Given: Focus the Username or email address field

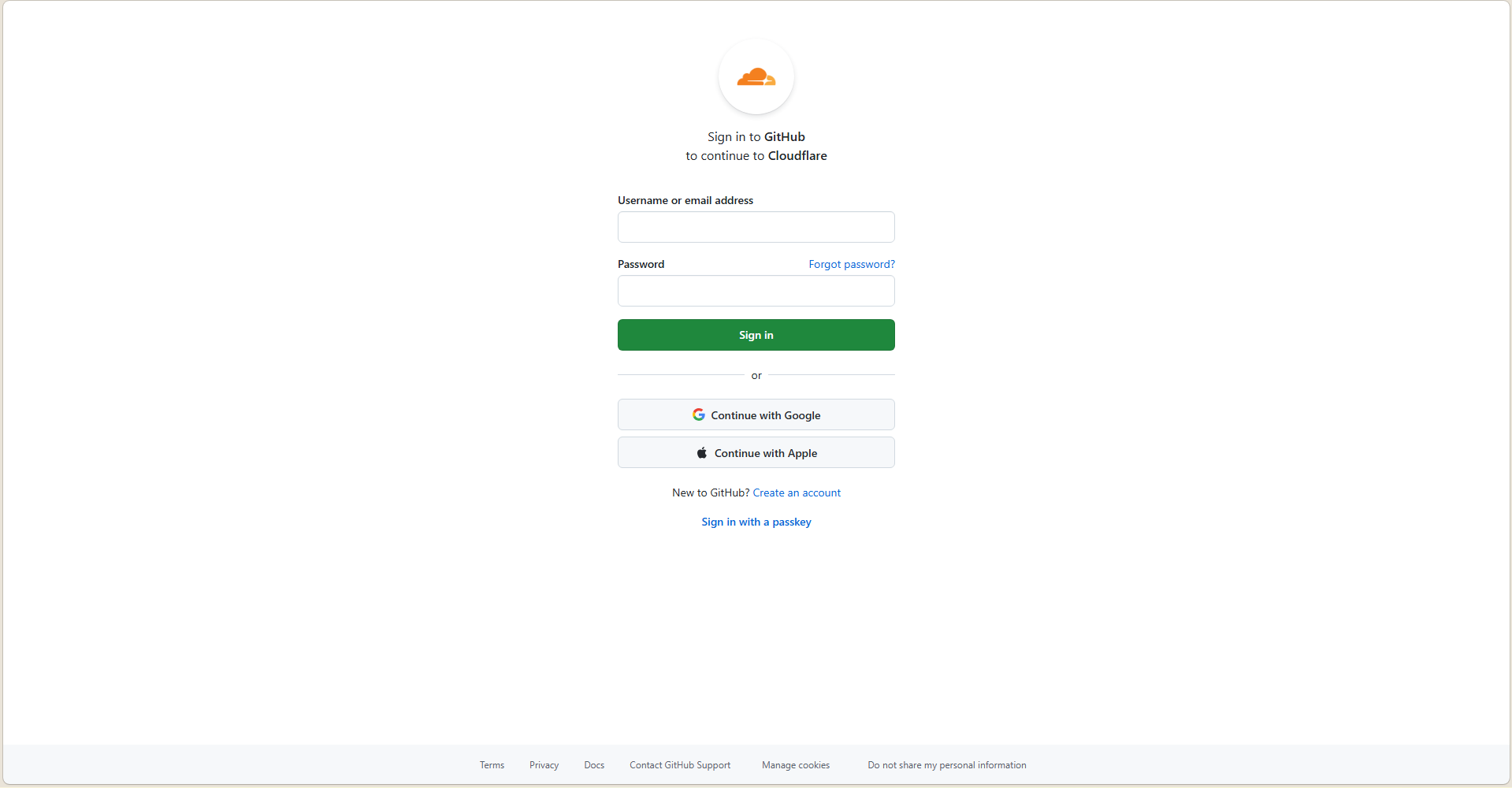Looking at the screenshot, I should pos(756,227).
